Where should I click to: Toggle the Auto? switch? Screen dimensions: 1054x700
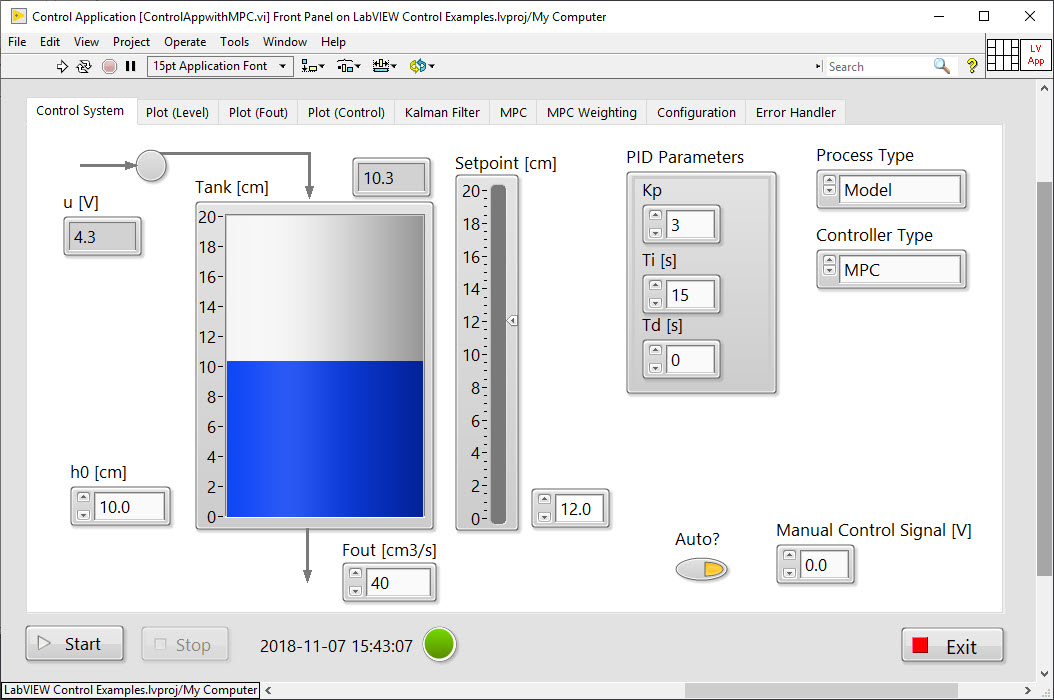coord(701,569)
